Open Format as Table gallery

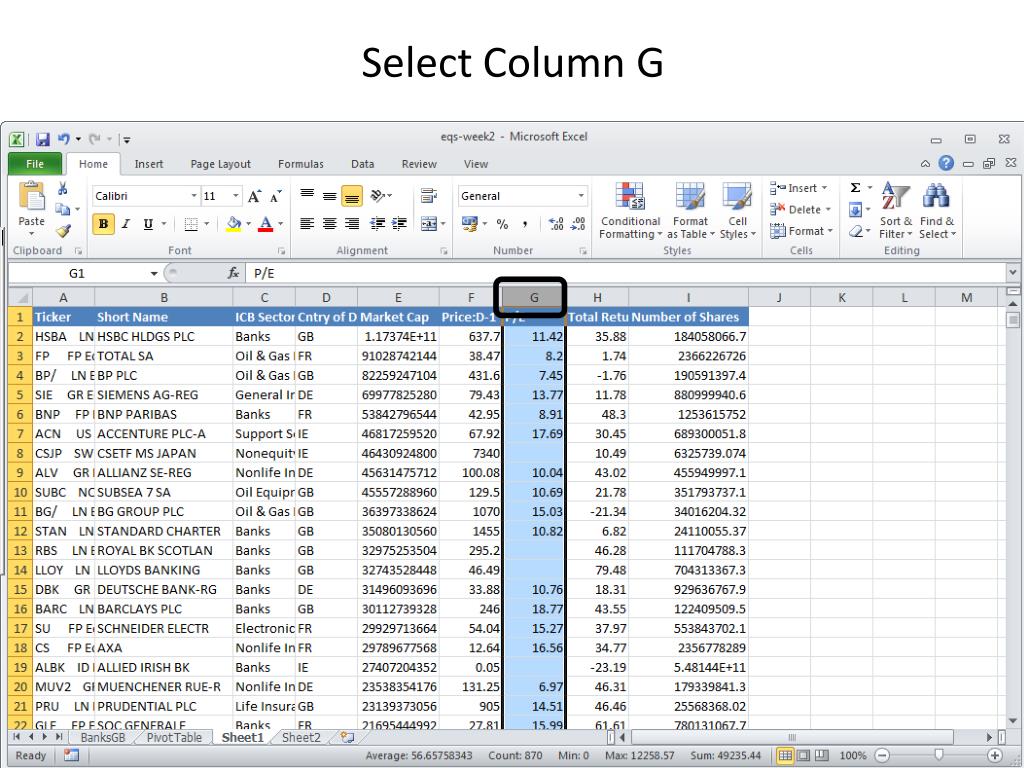tap(690, 210)
